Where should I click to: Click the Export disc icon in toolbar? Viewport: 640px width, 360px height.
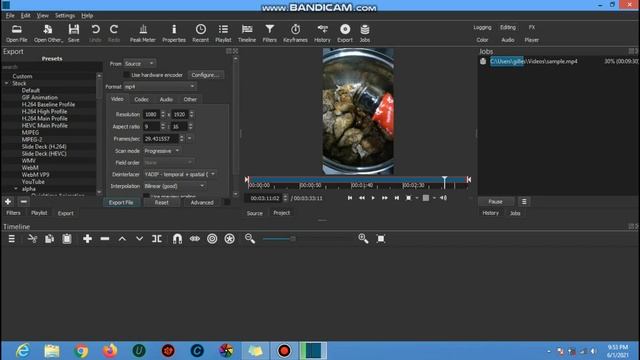345,33
